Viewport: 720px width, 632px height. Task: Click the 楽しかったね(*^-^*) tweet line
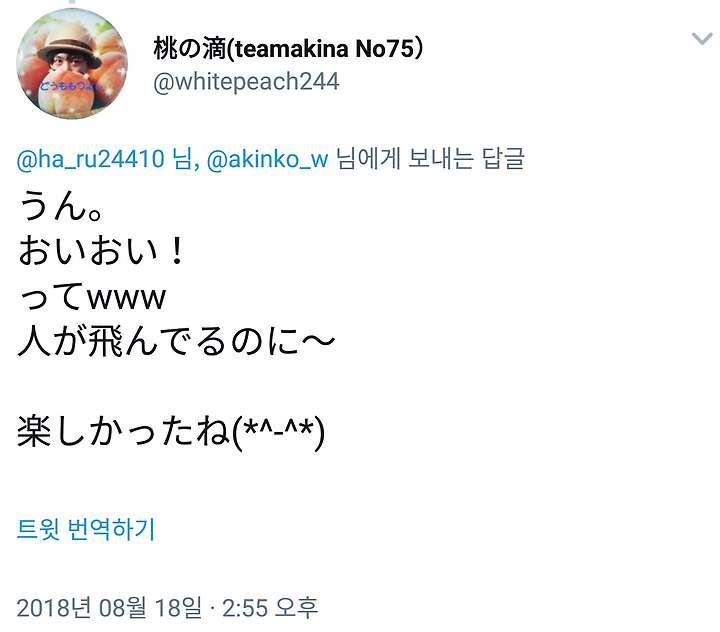171,432
